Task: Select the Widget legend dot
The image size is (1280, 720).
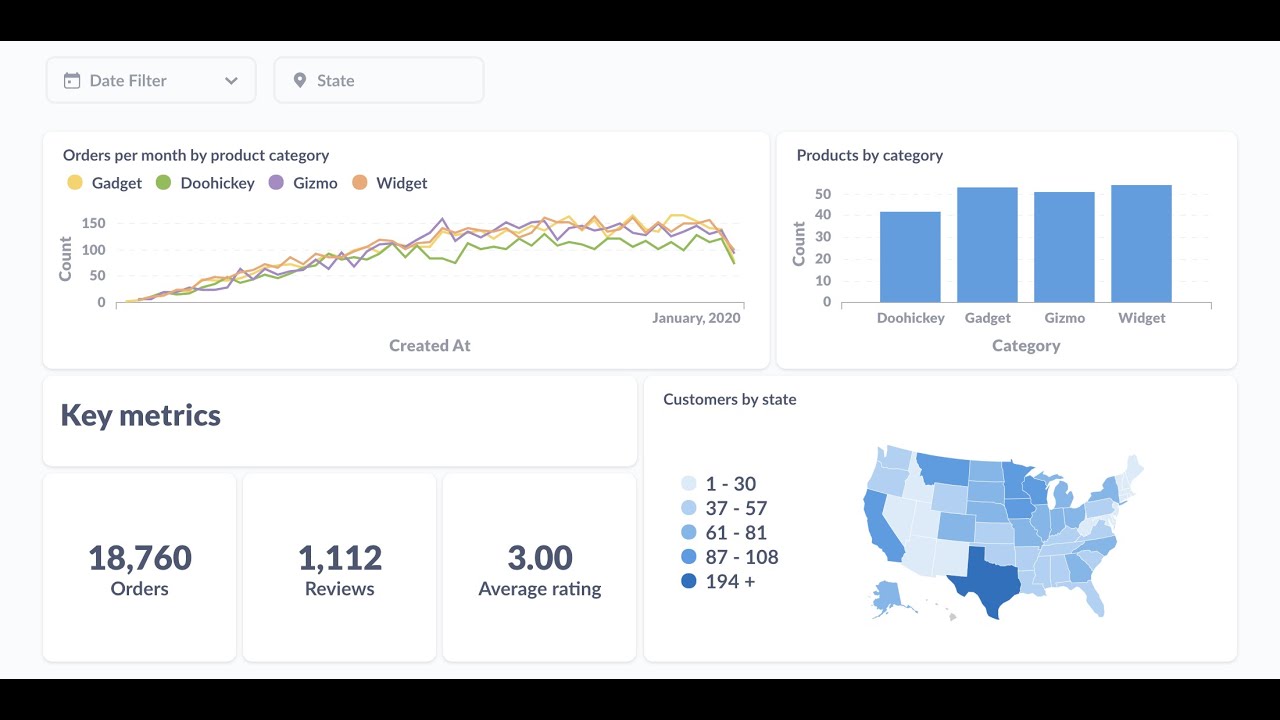Action: click(360, 183)
